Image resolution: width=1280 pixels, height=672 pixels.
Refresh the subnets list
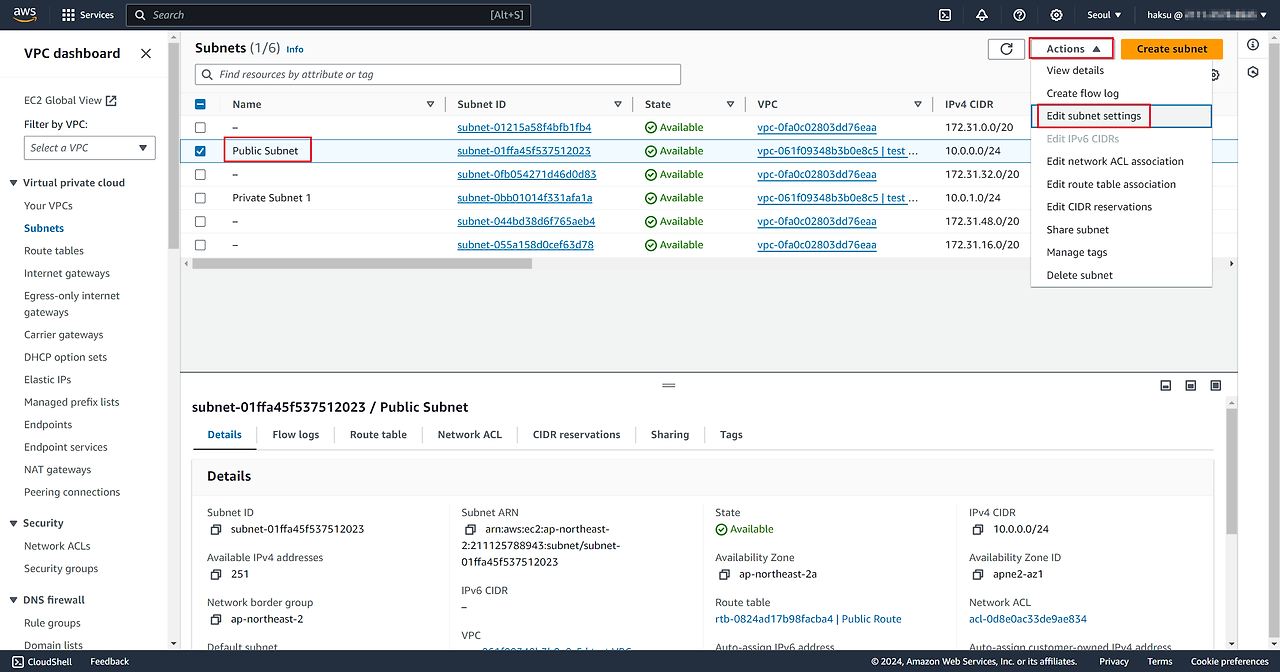pyautogui.click(x=1006, y=49)
